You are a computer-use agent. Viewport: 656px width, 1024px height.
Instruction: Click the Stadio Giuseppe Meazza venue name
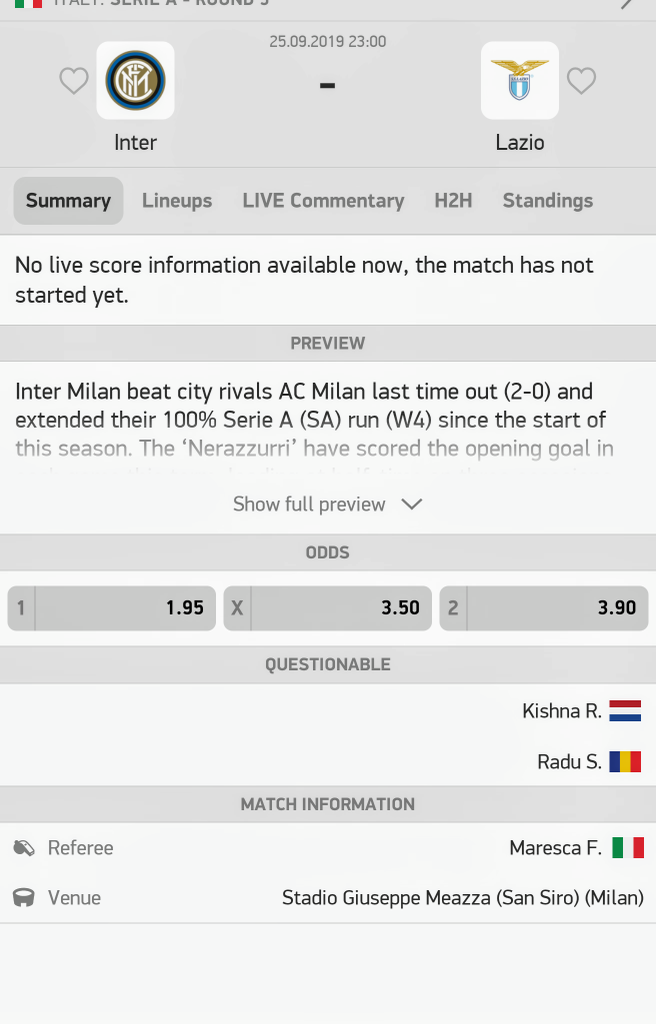click(462, 898)
